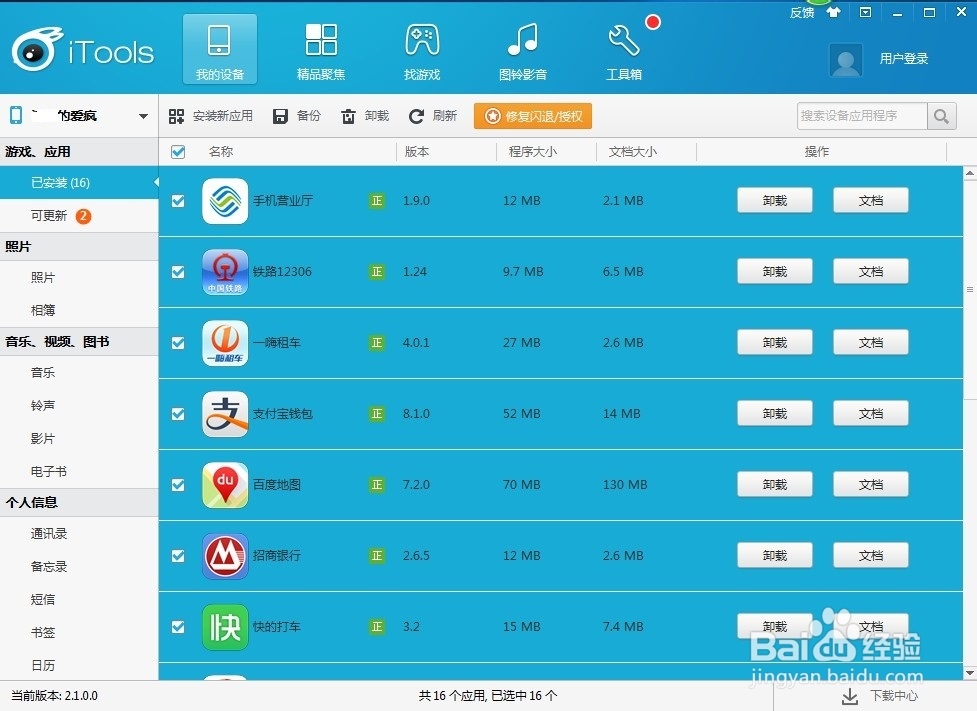Switch to the 我的设备 tab
The width and height of the screenshot is (977, 711).
pos(219,48)
